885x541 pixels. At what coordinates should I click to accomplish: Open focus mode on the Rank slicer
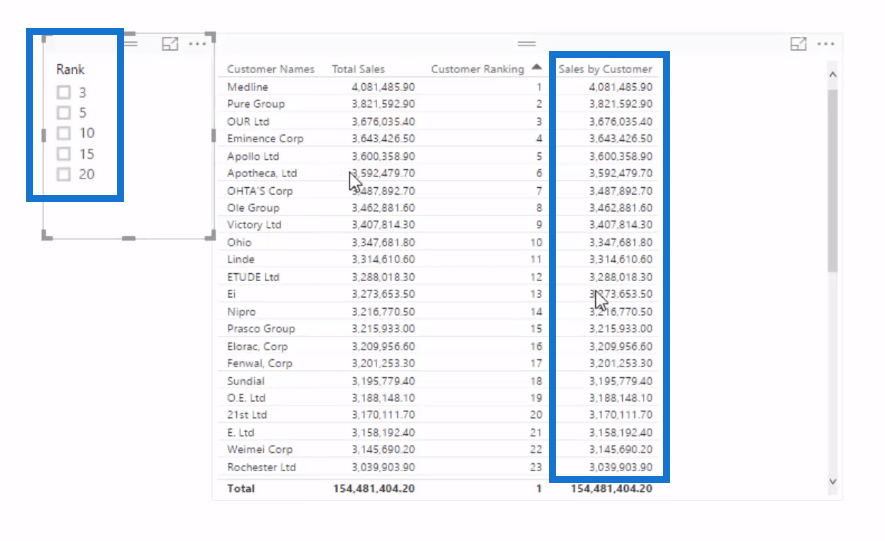coord(170,44)
